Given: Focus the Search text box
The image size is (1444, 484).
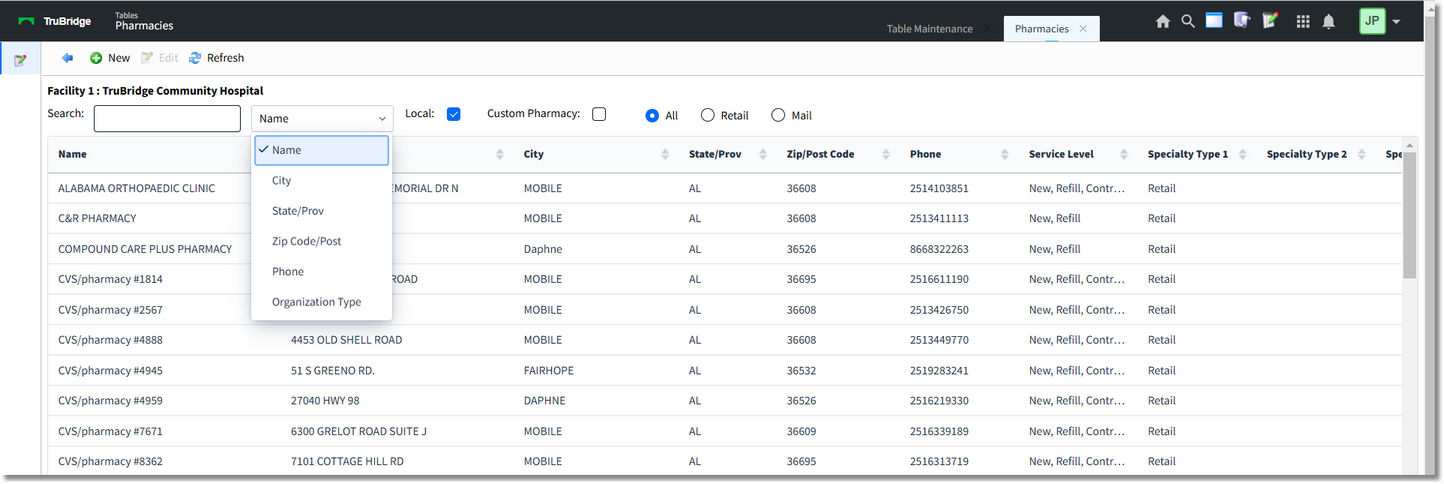Looking at the screenshot, I should pos(167,118).
